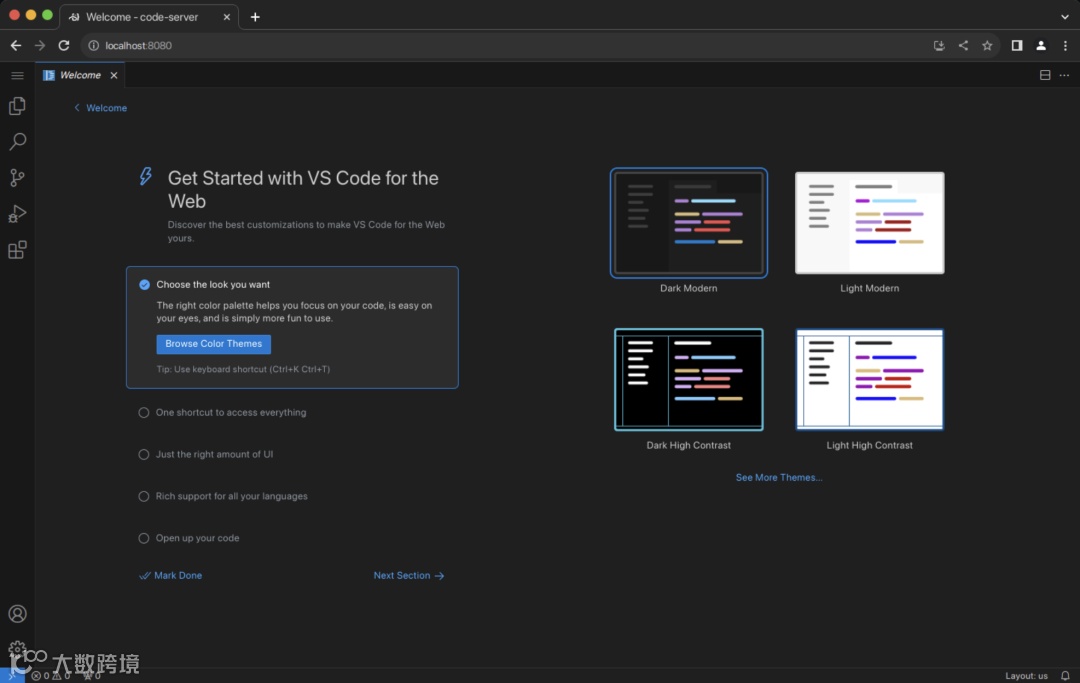
Task: View site information icon for localhost
Action: (x=93, y=45)
